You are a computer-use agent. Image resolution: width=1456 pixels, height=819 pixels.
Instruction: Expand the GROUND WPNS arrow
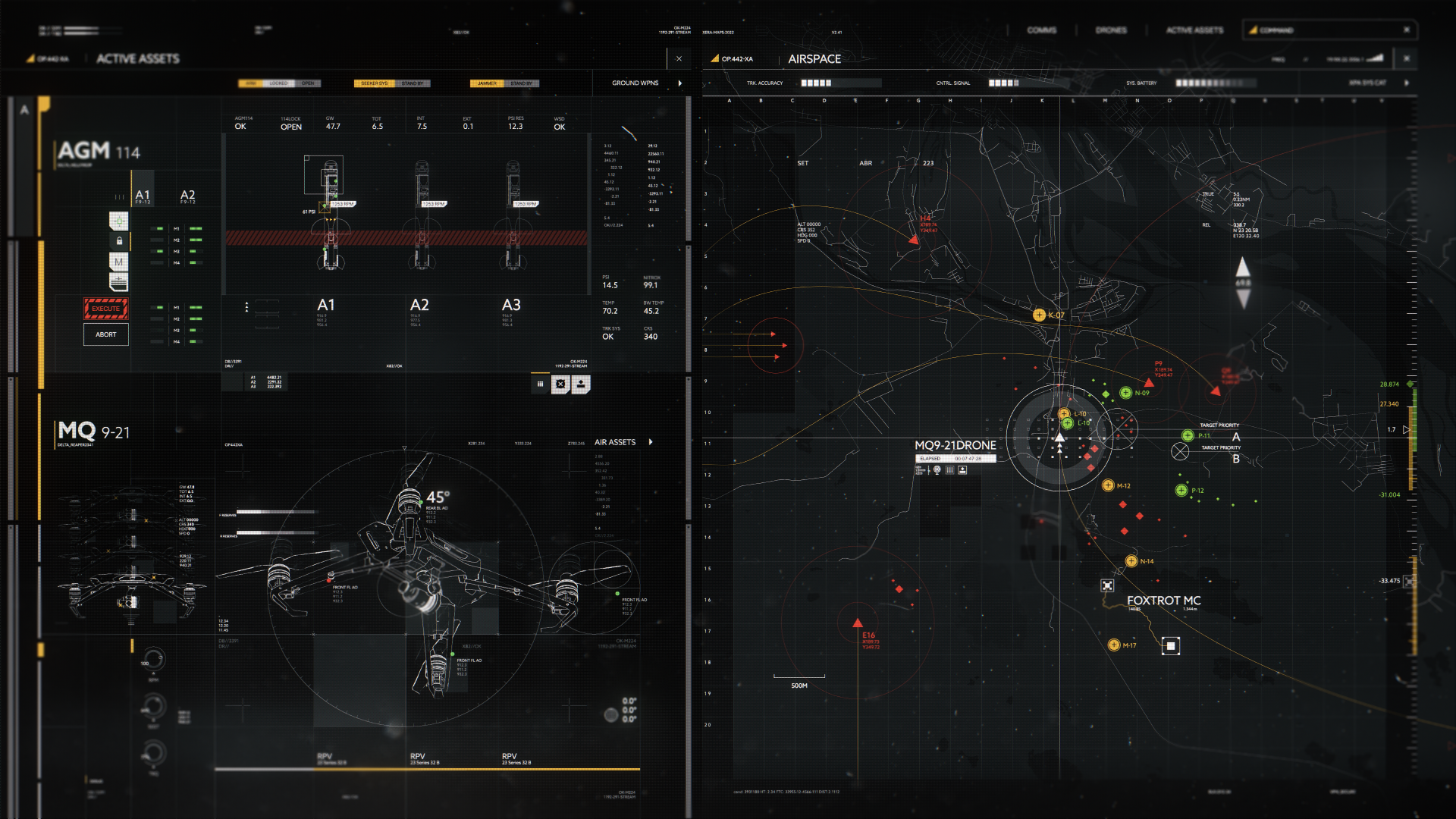[x=680, y=83]
